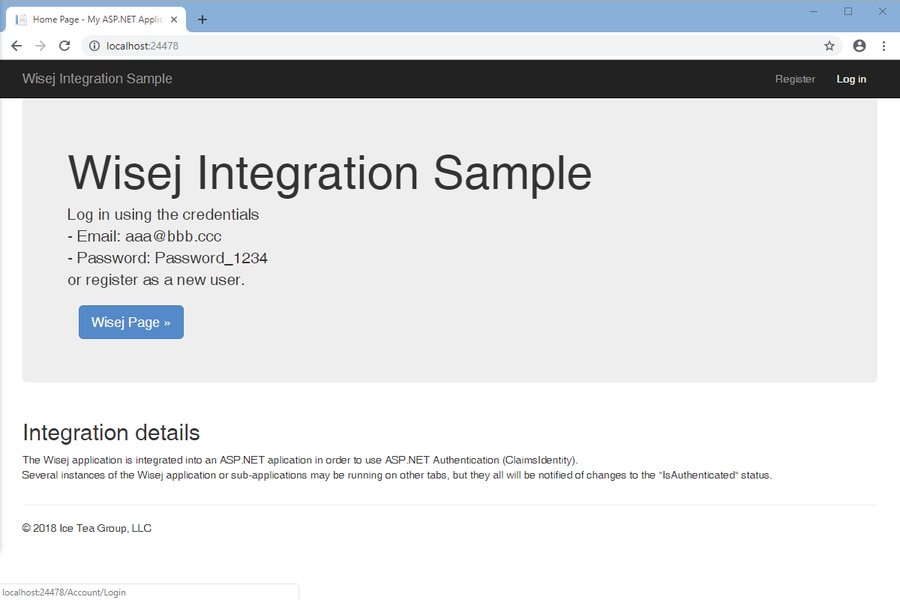Reload the localhost page
The height and width of the screenshot is (600, 900).
tap(64, 46)
